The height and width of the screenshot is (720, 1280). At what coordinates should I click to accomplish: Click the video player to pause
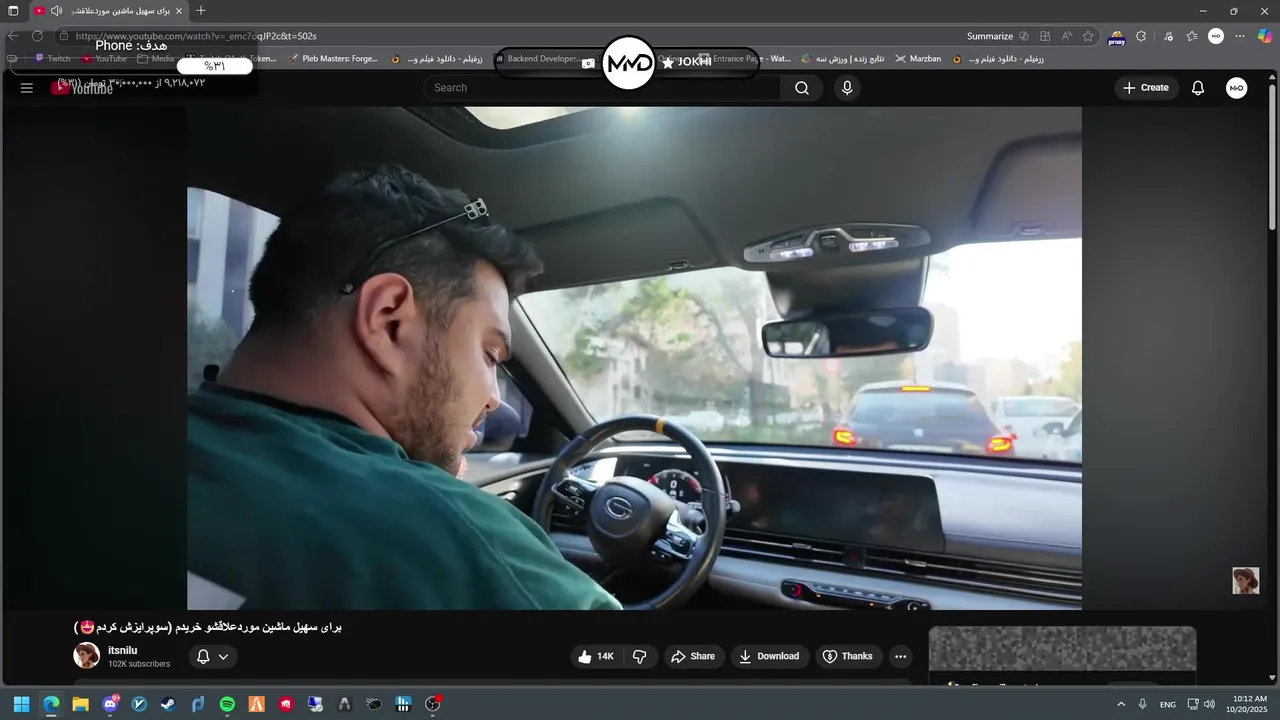pos(634,358)
